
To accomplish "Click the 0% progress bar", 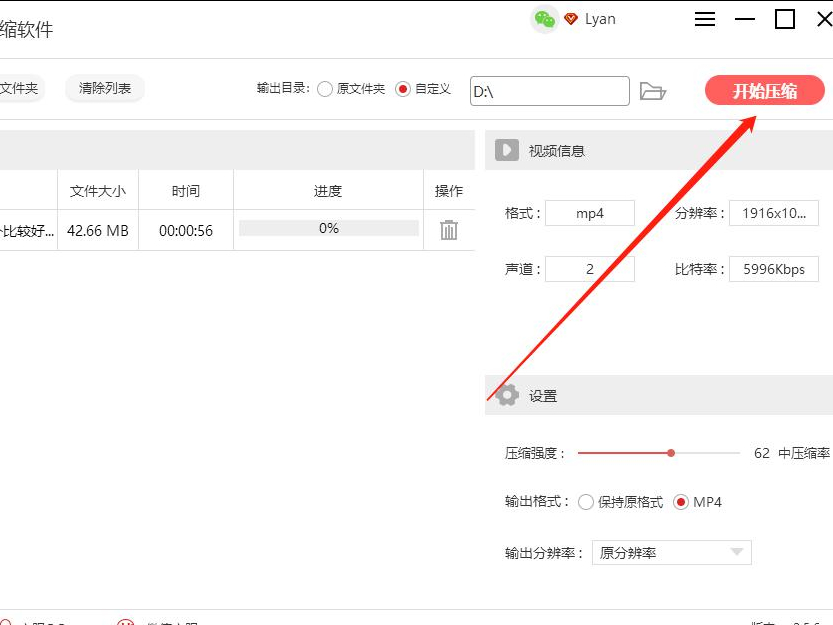I will 328,228.
